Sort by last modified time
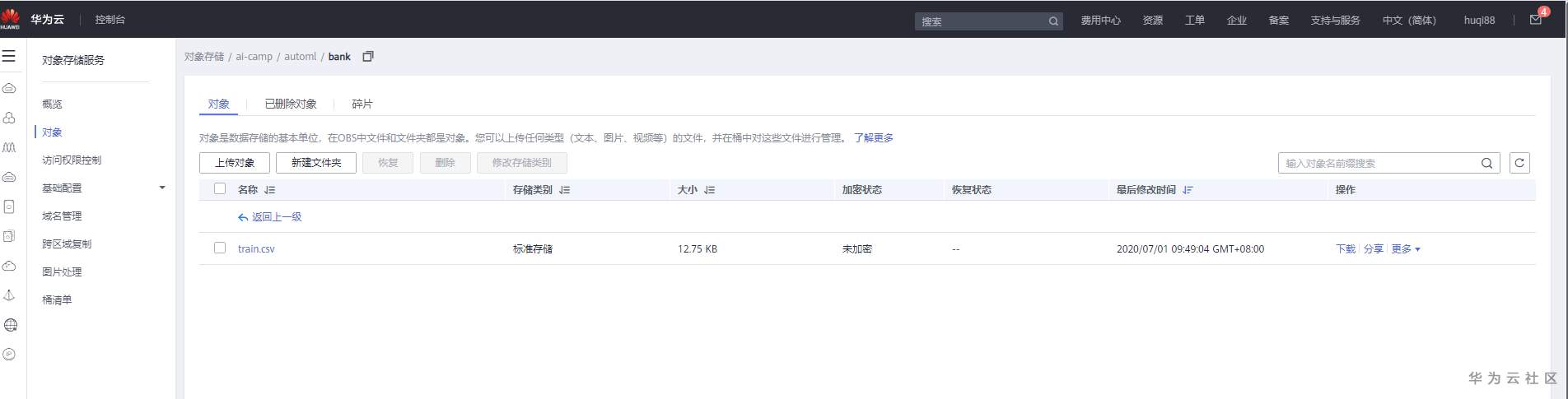 pyautogui.click(x=1188, y=190)
